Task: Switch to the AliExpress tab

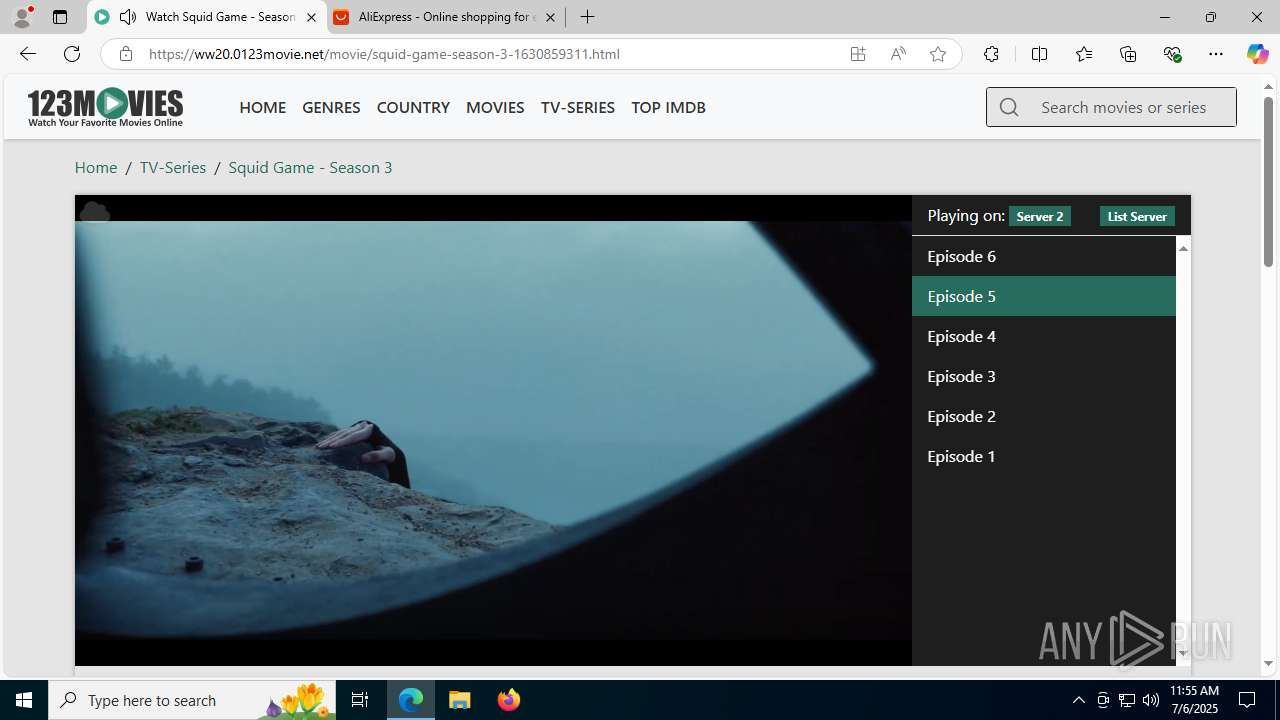Action: click(x=445, y=17)
